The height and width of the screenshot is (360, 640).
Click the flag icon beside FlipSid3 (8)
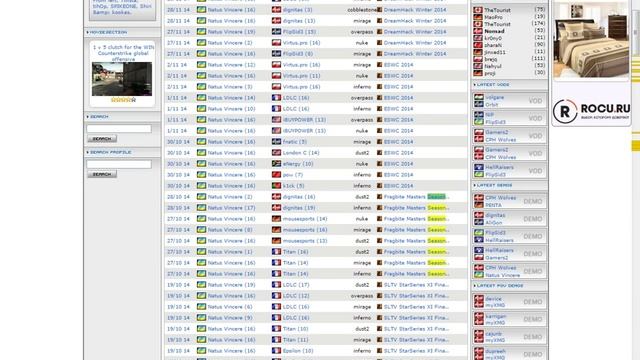(x=276, y=53)
